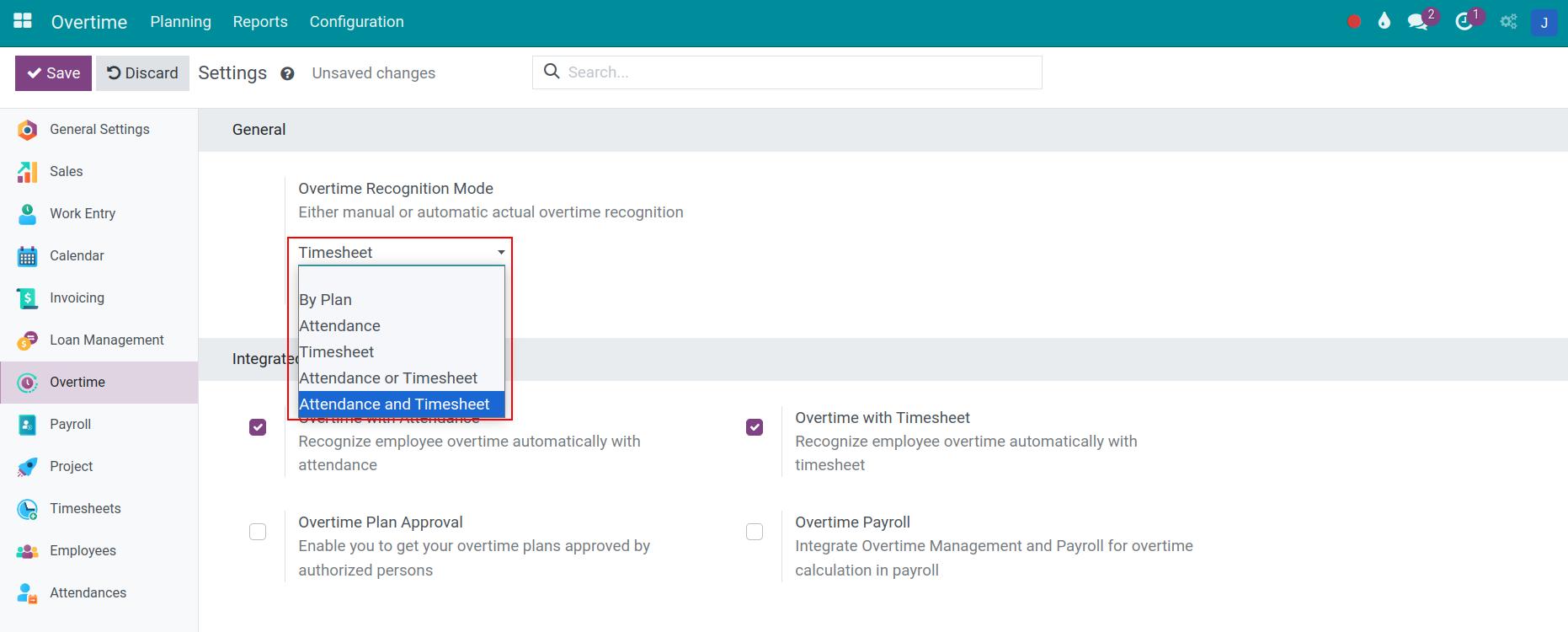Image resolution: width=1568 pixels, height=632 pixels.
Task: Open the Project settings label
Action: [x=71, y=467]
